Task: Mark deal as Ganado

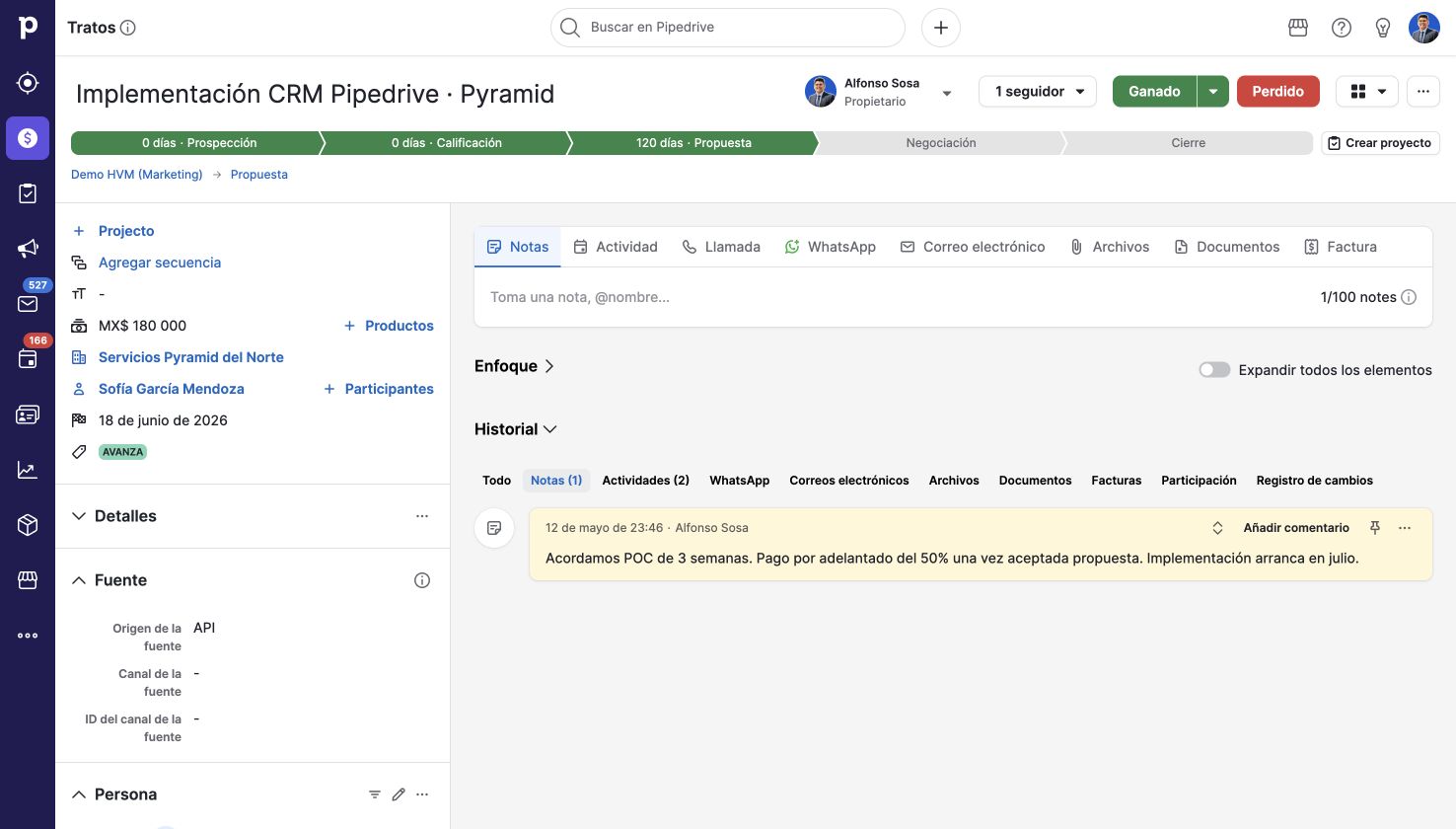Action: pos(1154,92)
